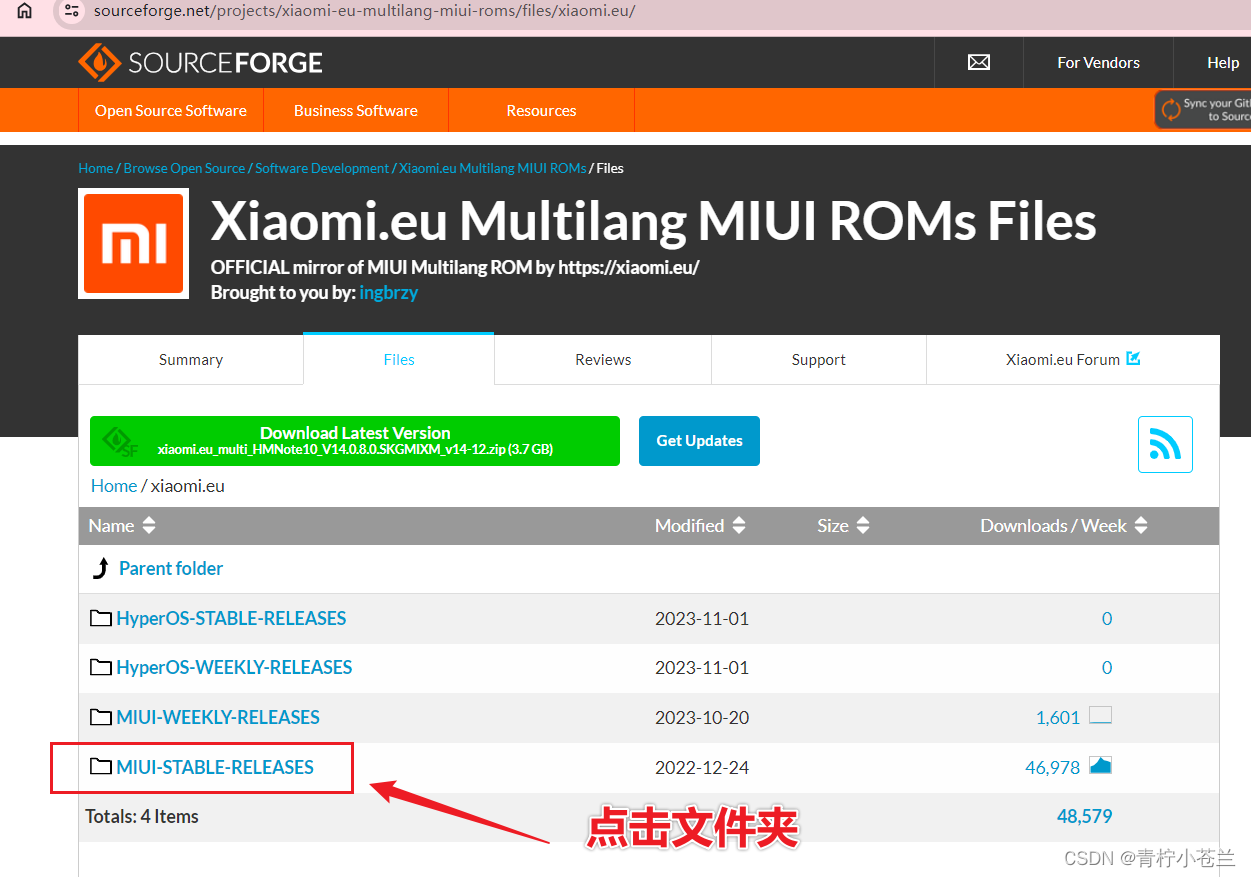Screen dimensions: 1251x877
Task: Sort by Size column arrows
Action: click(x=863, y=525)
